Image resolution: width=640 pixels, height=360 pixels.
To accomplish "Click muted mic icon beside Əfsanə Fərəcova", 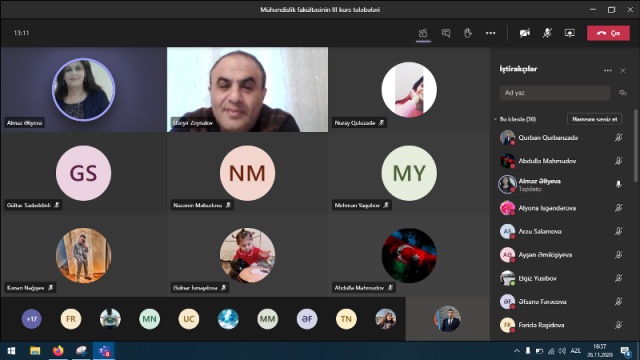I will (618, 302).
